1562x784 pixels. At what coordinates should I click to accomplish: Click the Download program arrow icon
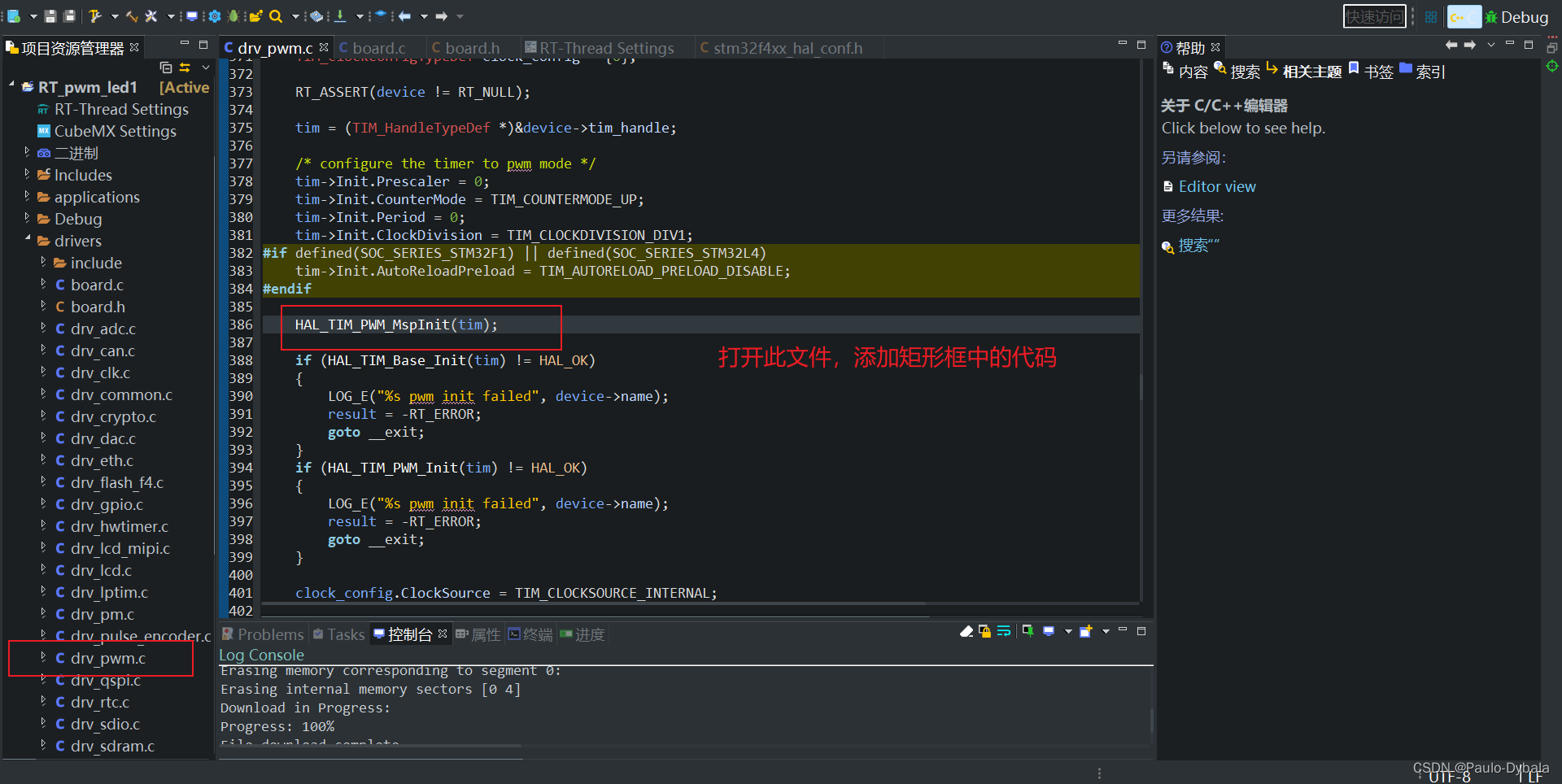(341, 16)
